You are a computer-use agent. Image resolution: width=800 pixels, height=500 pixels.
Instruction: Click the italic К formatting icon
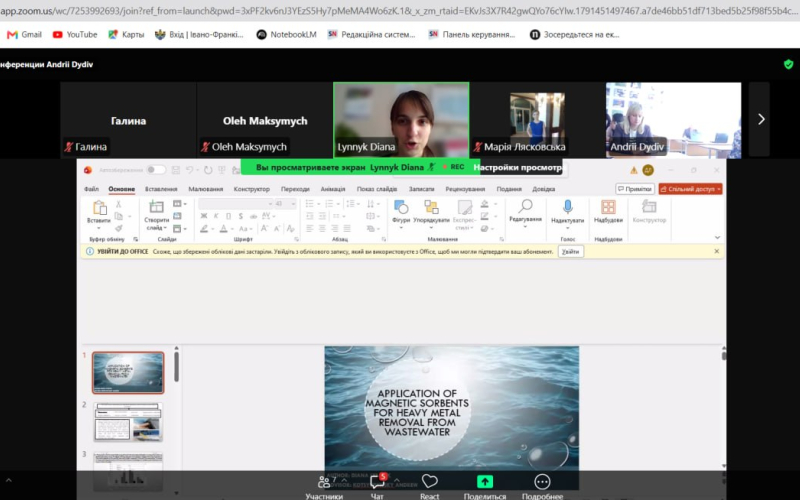click(216, 216)
